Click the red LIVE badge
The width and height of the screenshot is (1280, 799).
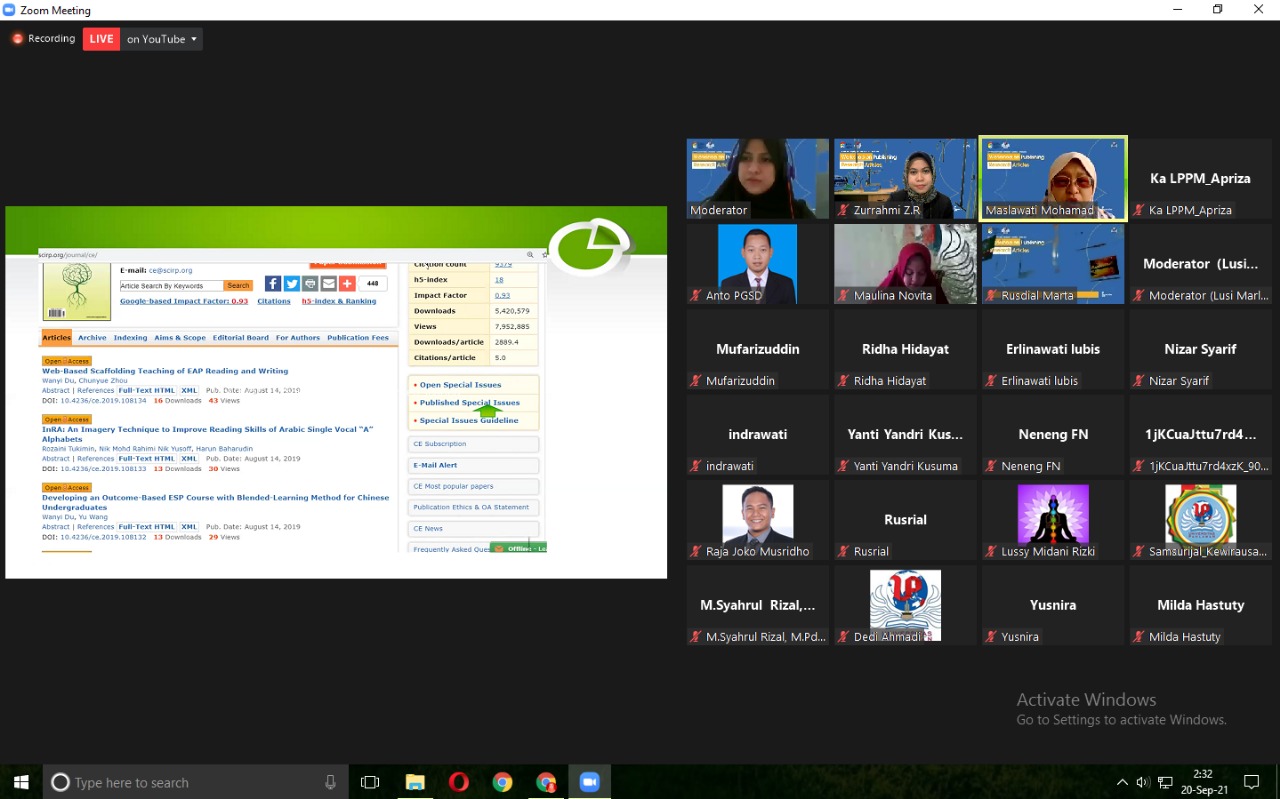pos(101,39)
